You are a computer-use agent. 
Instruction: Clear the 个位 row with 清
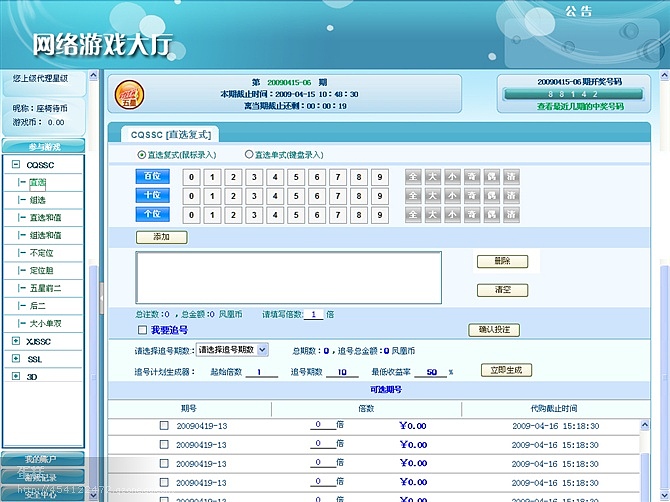pyautogui.click(x=511, y=215)
